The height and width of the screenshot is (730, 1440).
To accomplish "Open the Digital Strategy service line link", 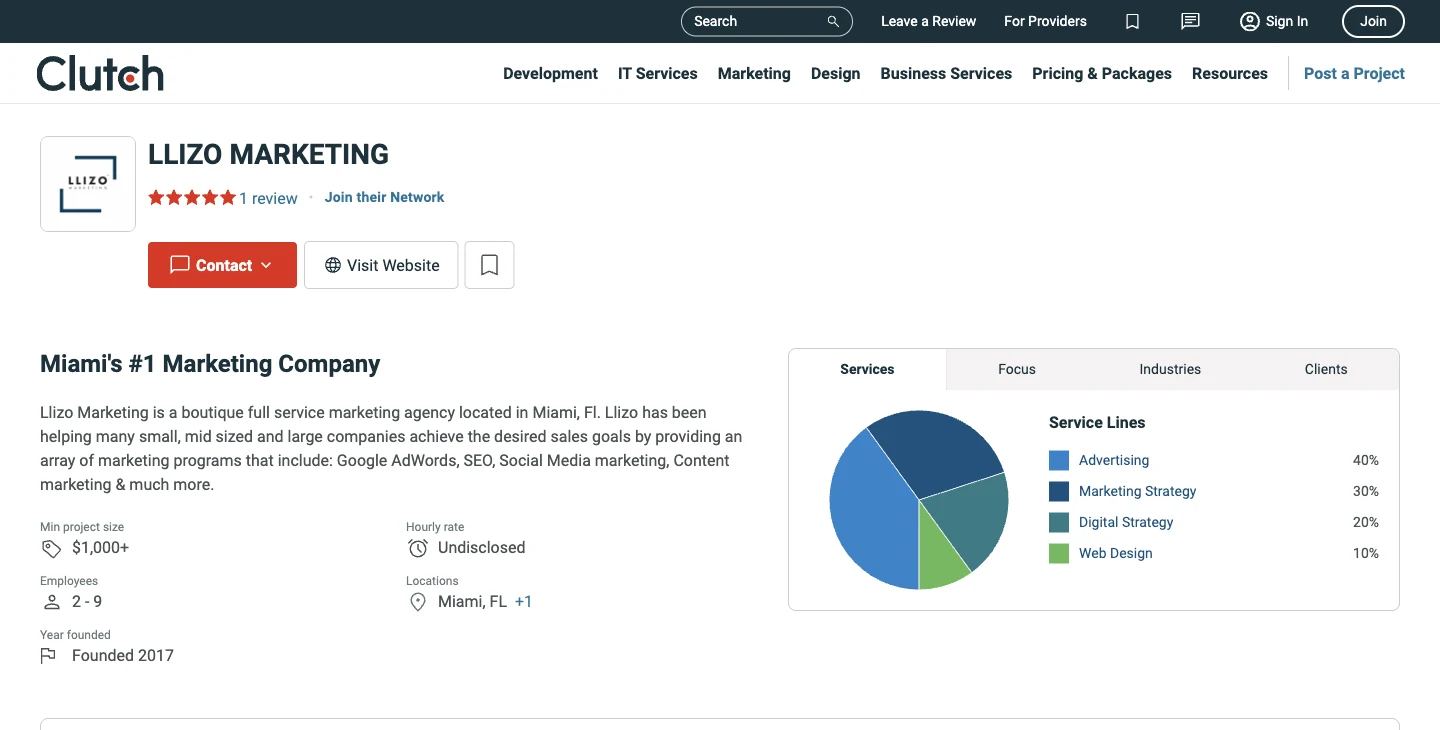I will 1126,522.
